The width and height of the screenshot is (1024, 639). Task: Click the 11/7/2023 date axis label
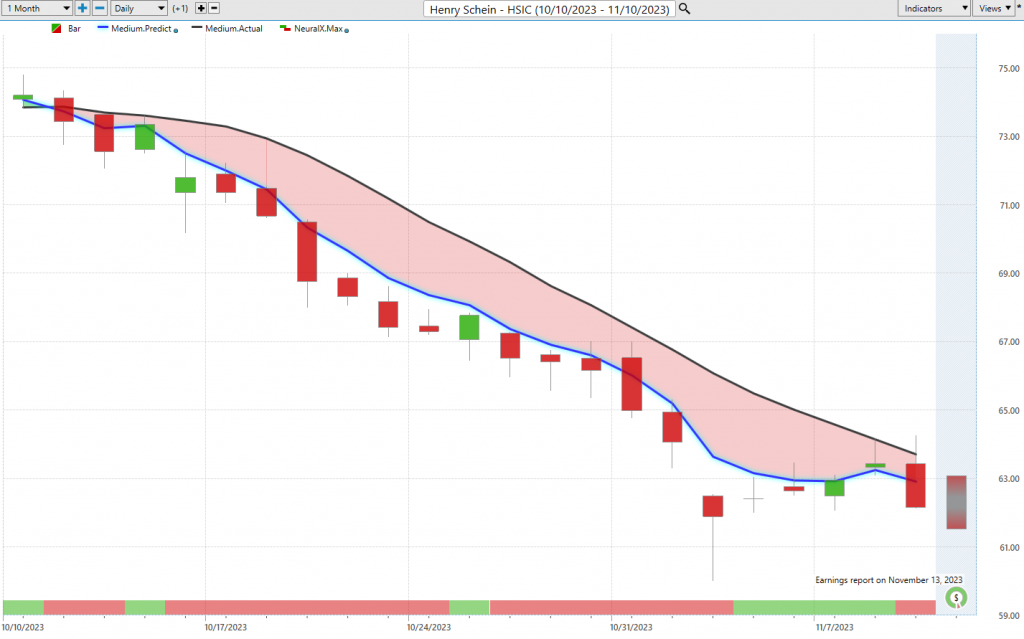(834, 627)
